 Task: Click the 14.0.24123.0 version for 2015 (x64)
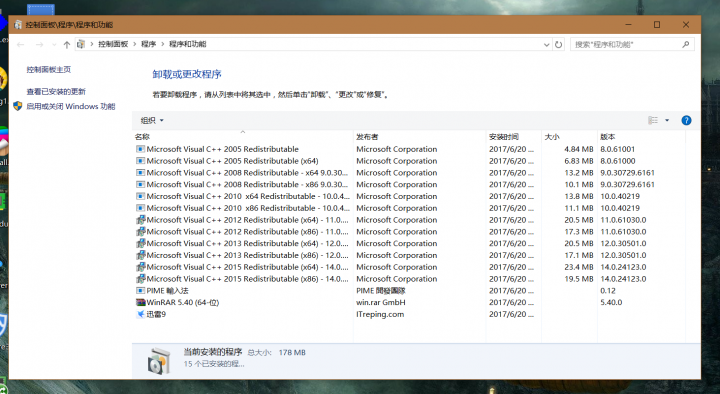point(623,267)
